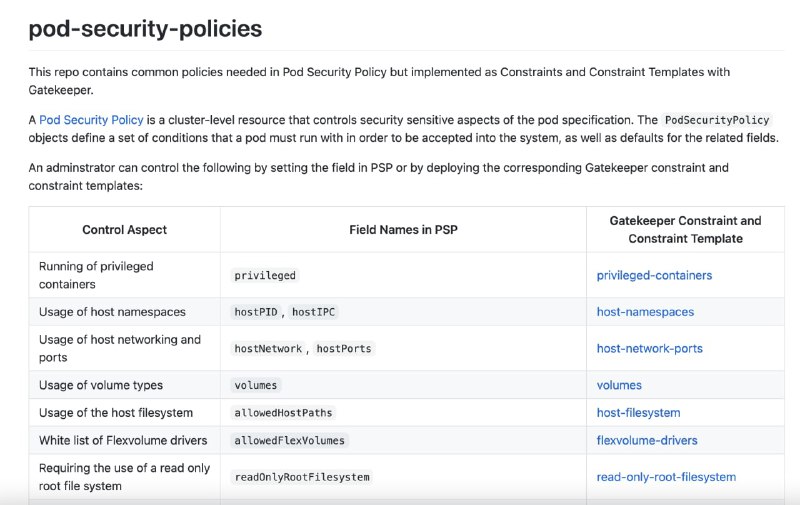Click the allowedFlexVolumes code field
800x505 pixels.
(x=289, y=440)
